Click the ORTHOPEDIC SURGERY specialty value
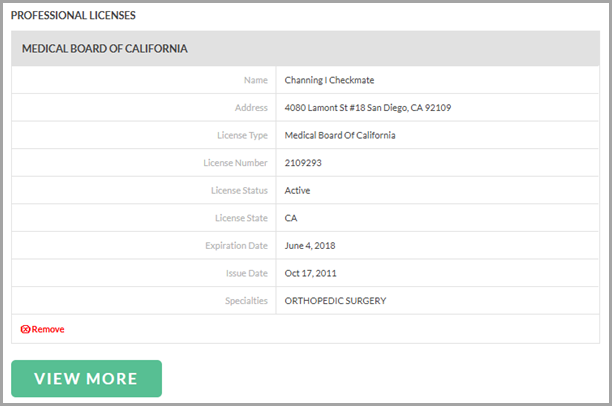 tap(335, 300)
